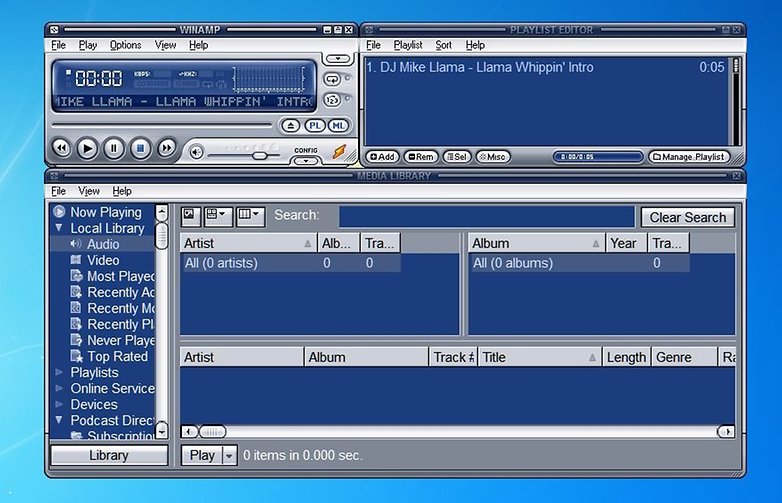Click the mute speaker icon
This screenshot has width=782, height=503.
[196, 153]
